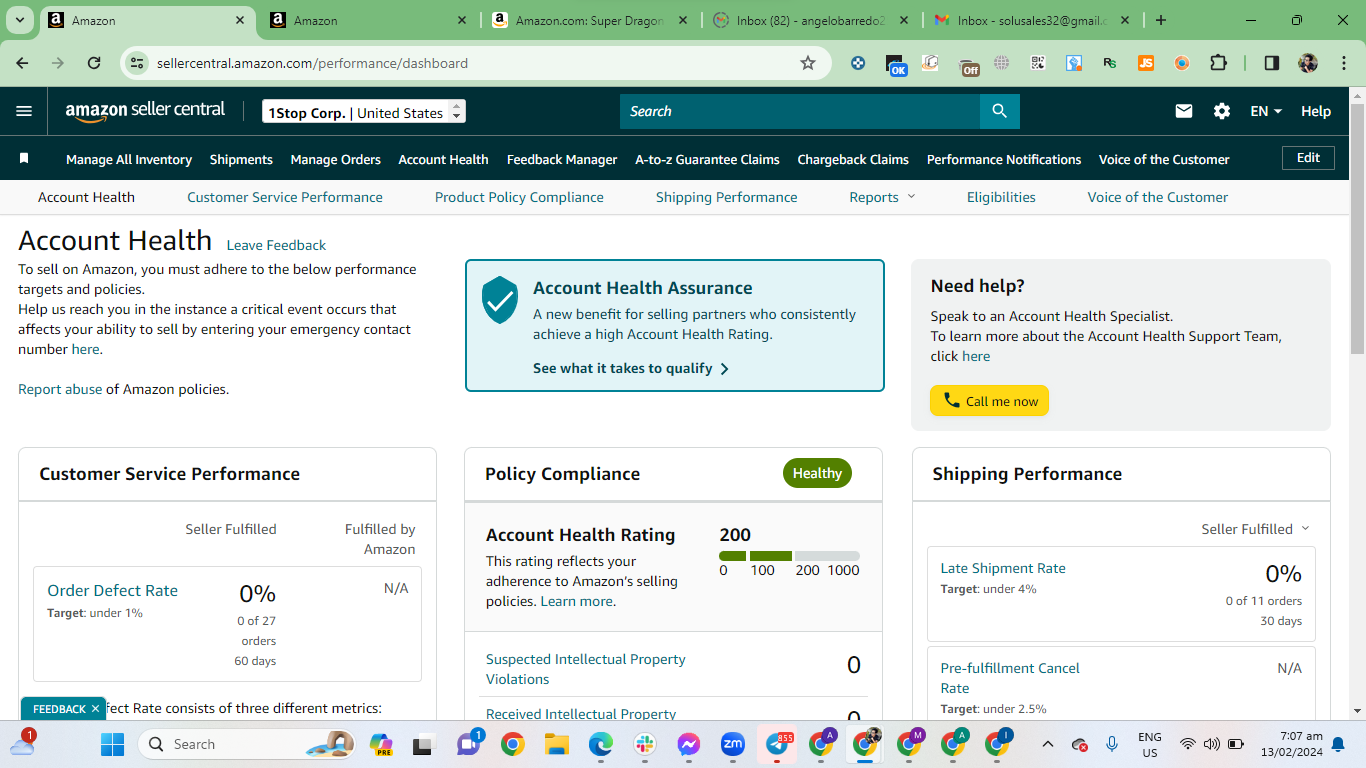Click the bookmark flag icon beside Manage All Inventory

tap(24, 158)
